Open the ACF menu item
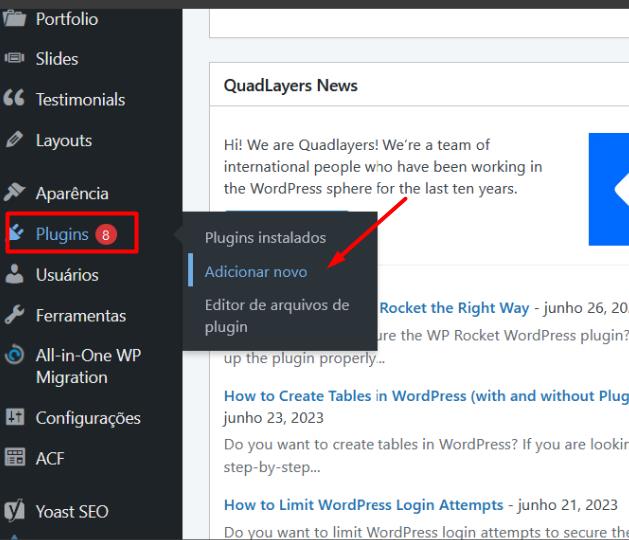The height and width of the screenshot is (540, 629). 50,459
